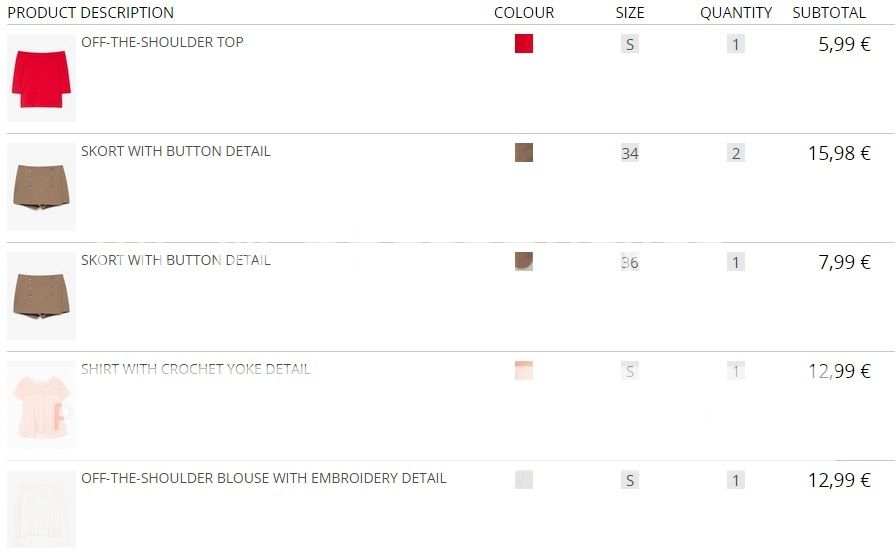Click brown swatch for size 36 skort
896x557 pixels.
point(524,262)
